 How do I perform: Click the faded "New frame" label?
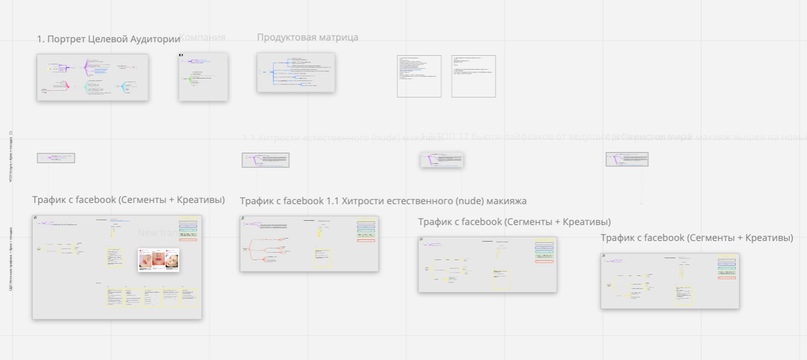click(157, 233)
